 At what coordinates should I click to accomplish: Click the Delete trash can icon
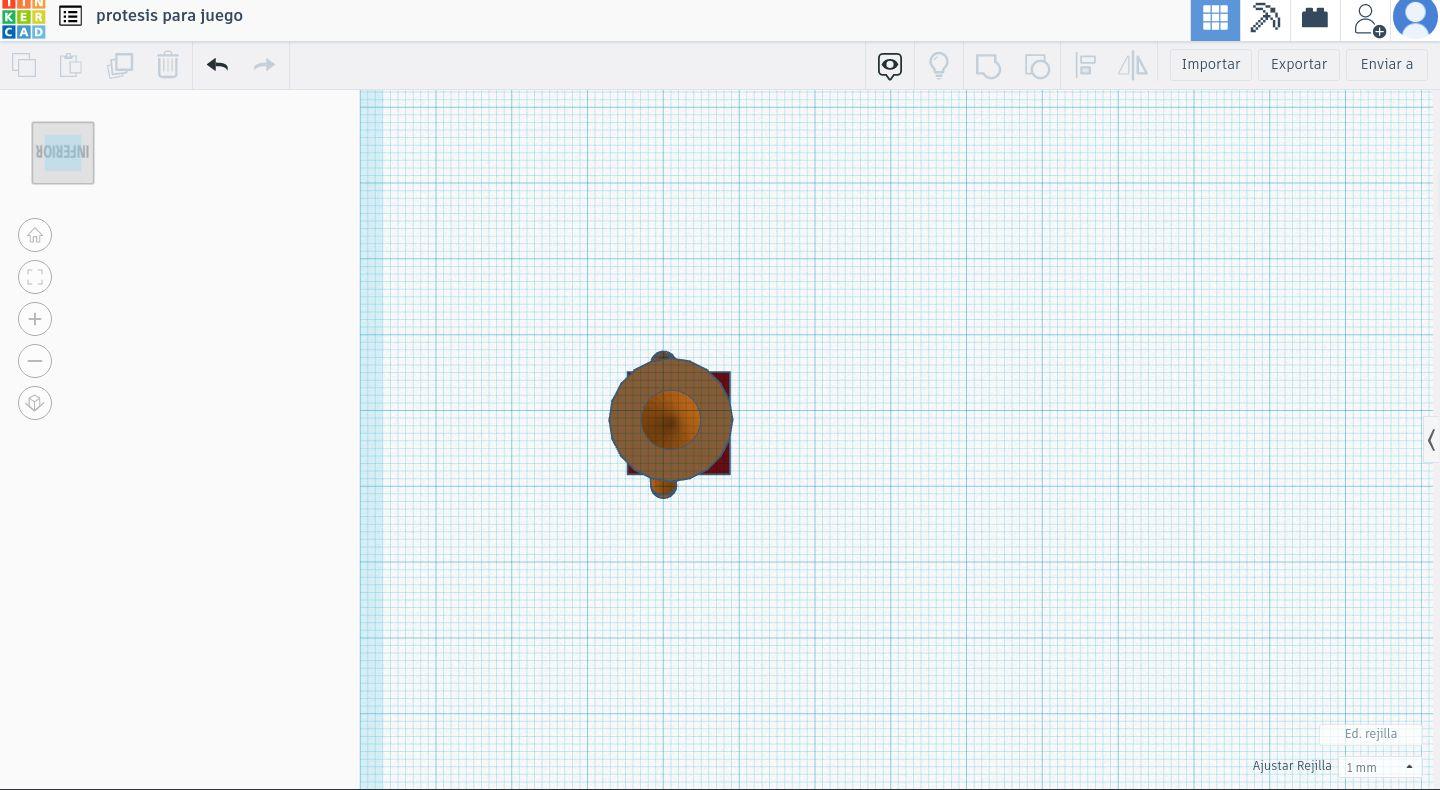pyautogui.click(x=167, y=65)
